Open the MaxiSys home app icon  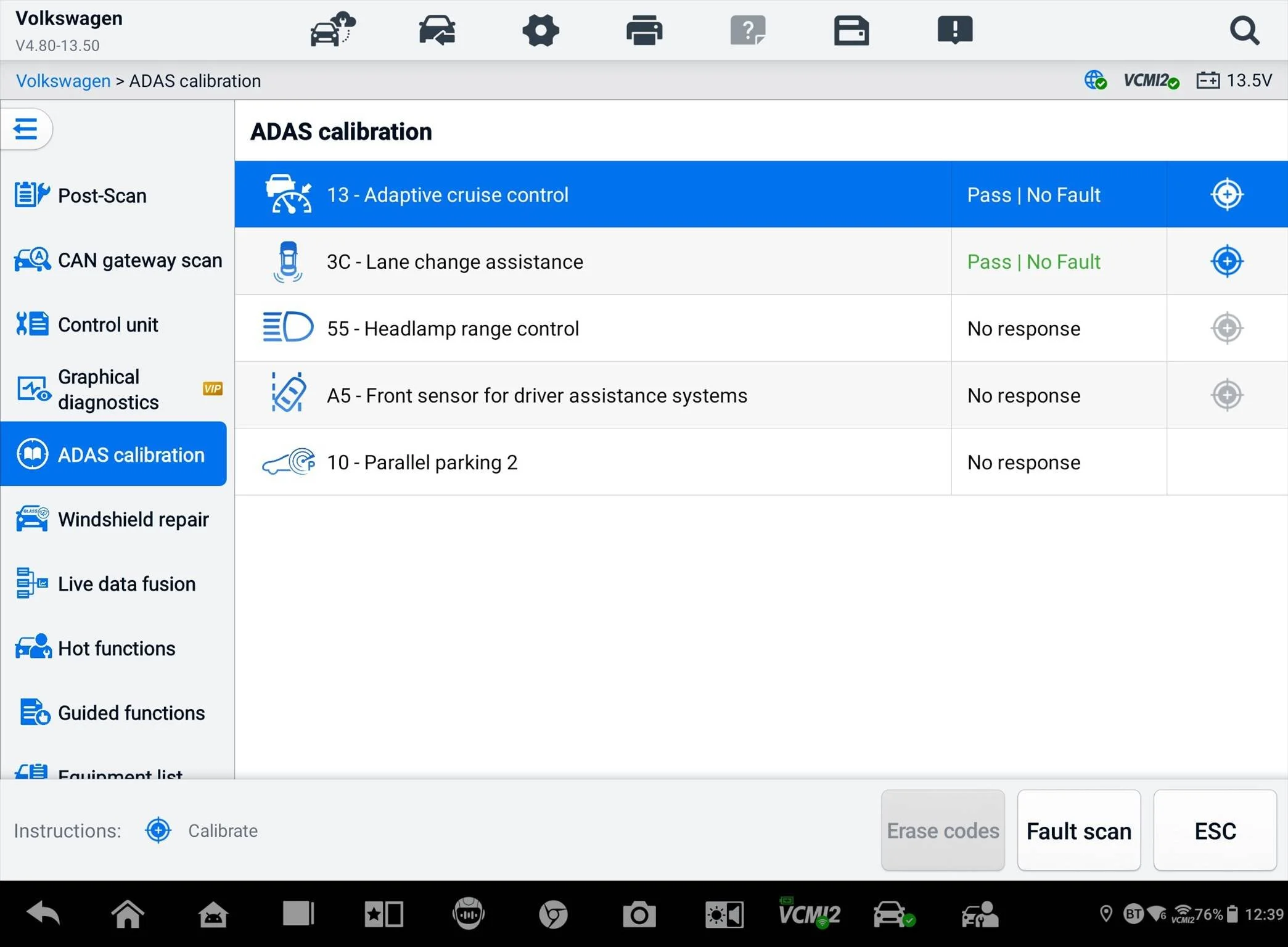[x=213, y=915]
